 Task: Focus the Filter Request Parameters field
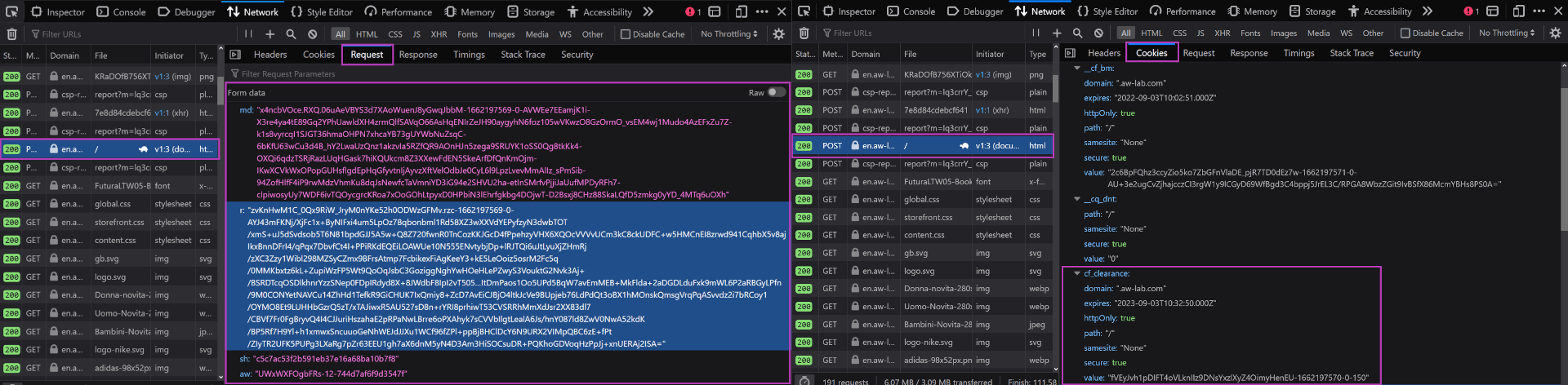[x=506, y=73]
